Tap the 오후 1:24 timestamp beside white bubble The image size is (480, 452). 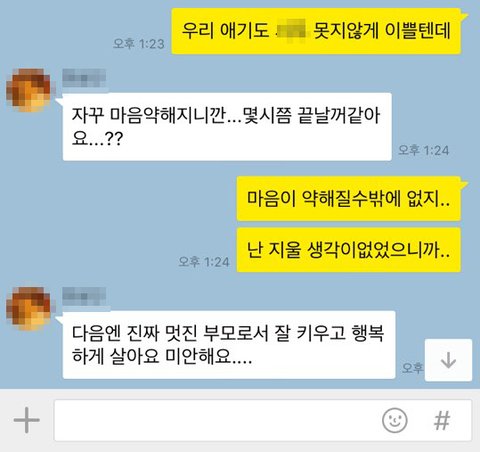click(x=424, y=150)
